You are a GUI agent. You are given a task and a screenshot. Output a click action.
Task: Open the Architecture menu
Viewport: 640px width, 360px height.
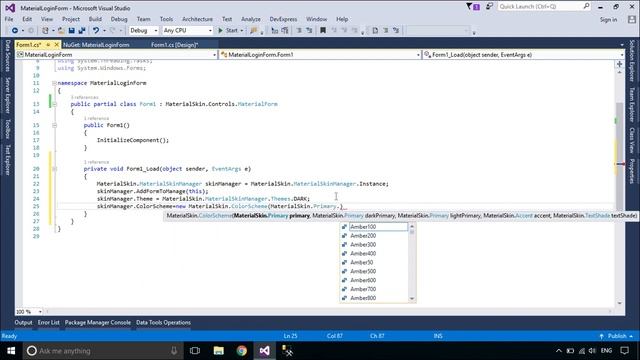click(x=197, y=19)
